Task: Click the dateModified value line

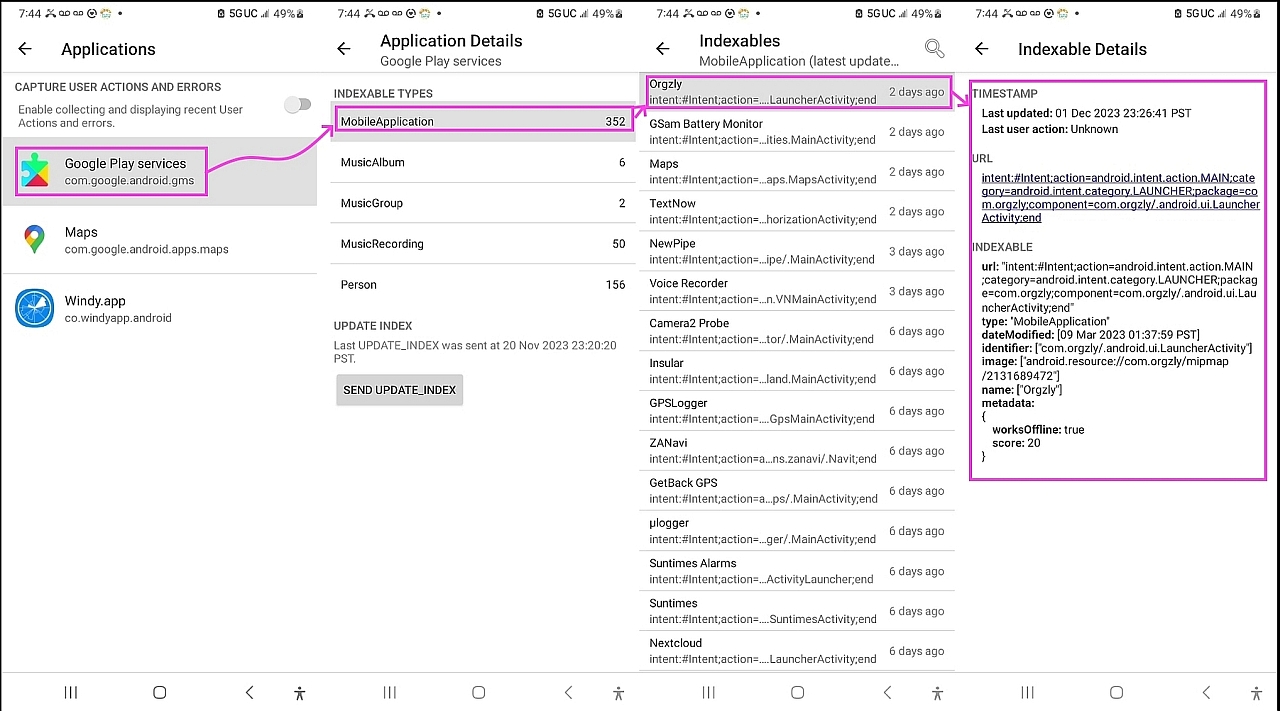Action: (1090, 334)
